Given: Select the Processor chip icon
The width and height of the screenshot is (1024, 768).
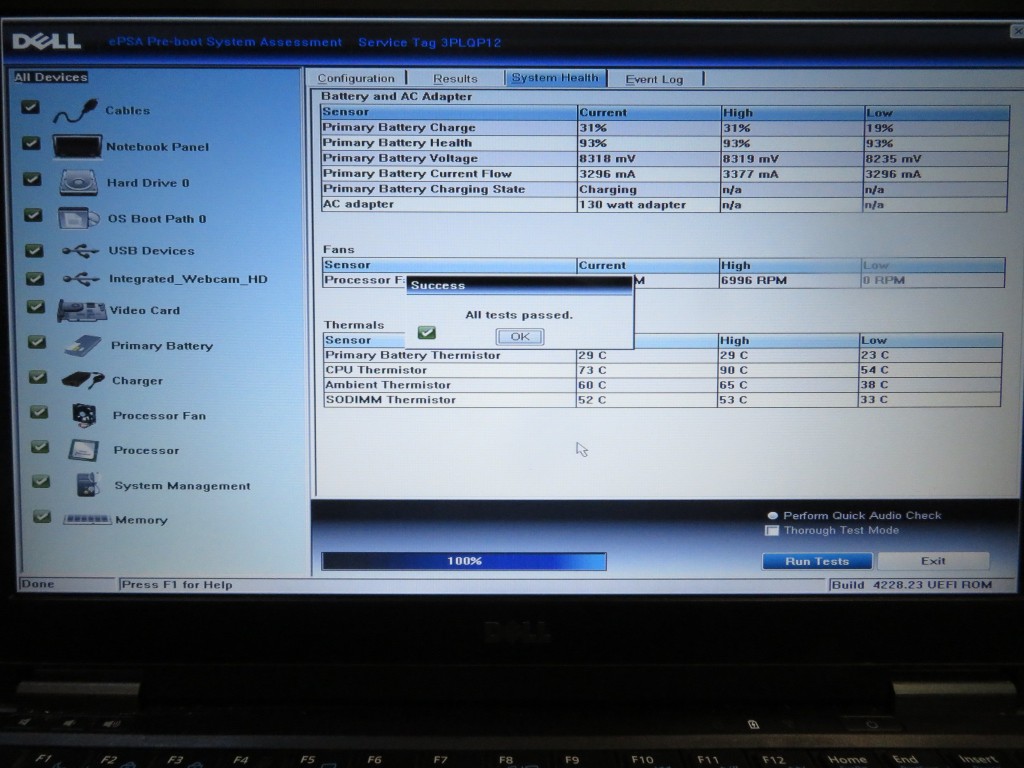Looking at the screenshot, I should tap(84, 450).
